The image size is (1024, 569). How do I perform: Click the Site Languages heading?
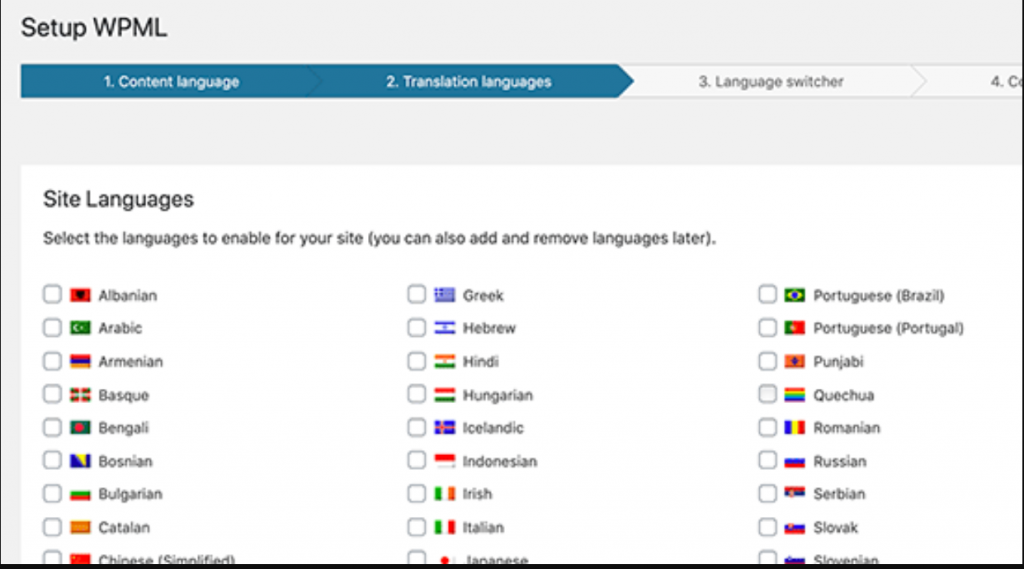point(119,199)
